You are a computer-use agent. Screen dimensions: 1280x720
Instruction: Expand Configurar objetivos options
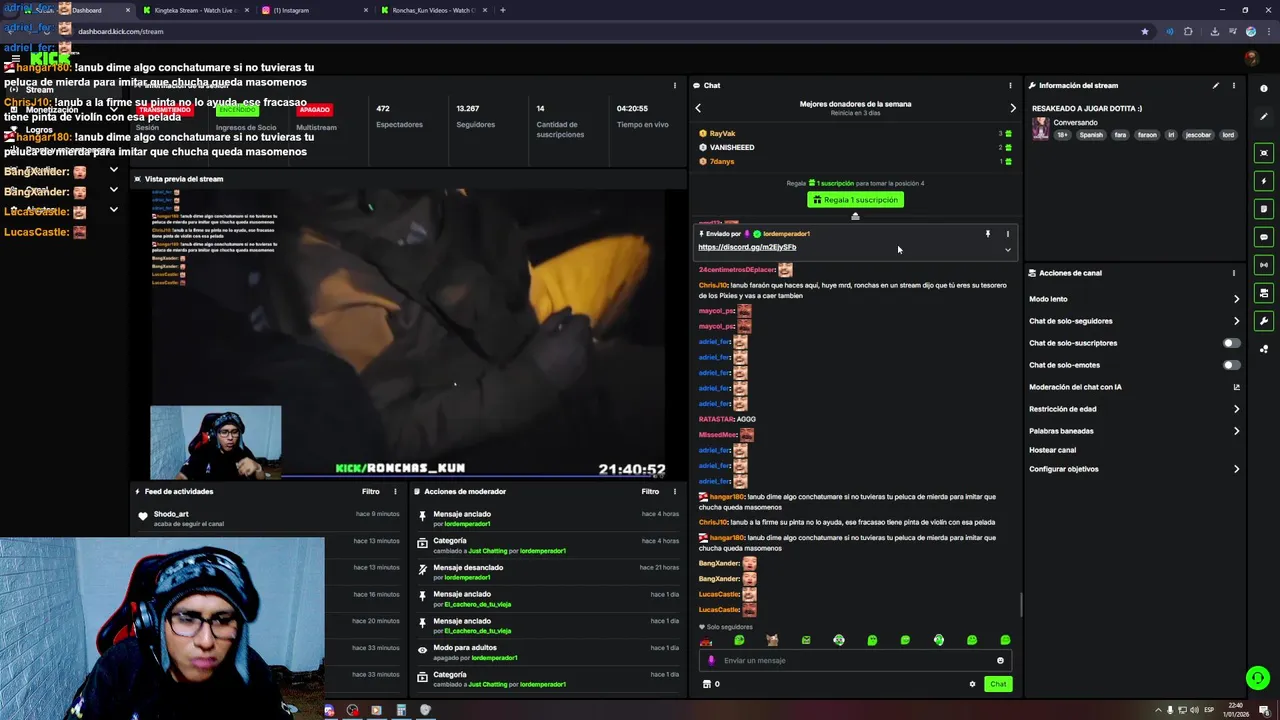[x=1236, y=469]
